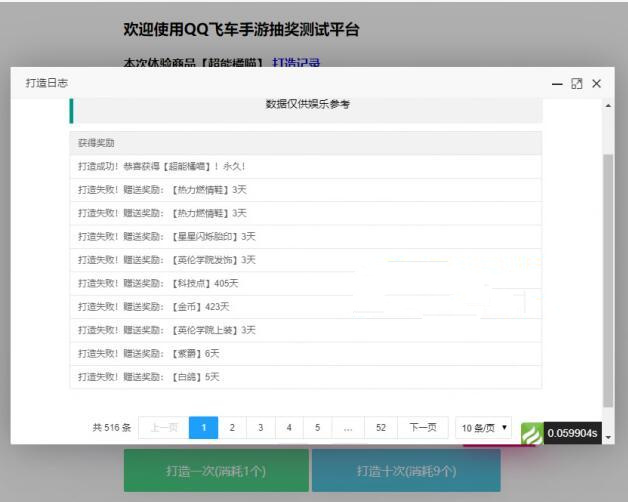Click 上一页 previous page button

[164, 427]
